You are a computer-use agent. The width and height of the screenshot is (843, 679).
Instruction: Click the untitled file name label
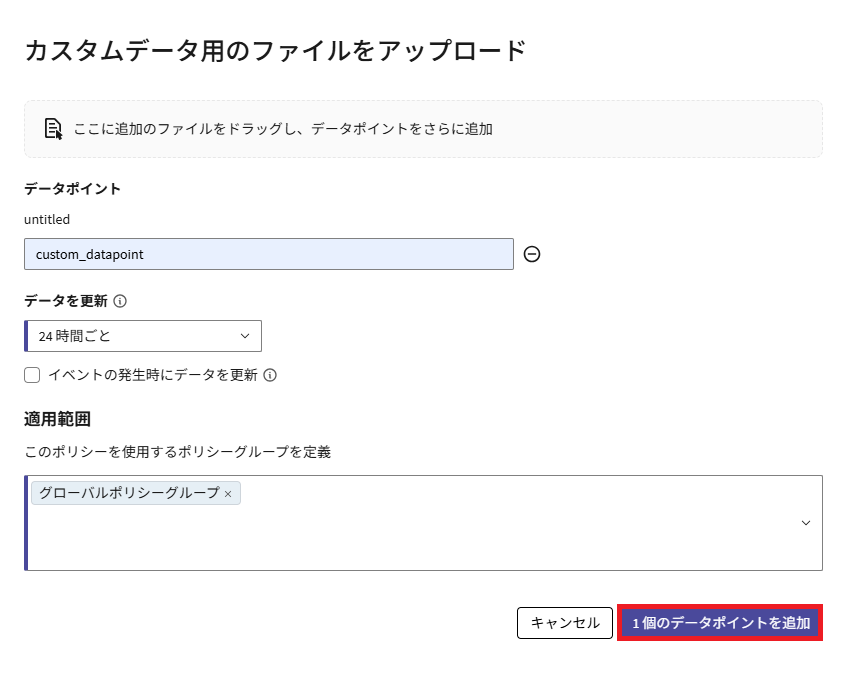pos(47,219)
